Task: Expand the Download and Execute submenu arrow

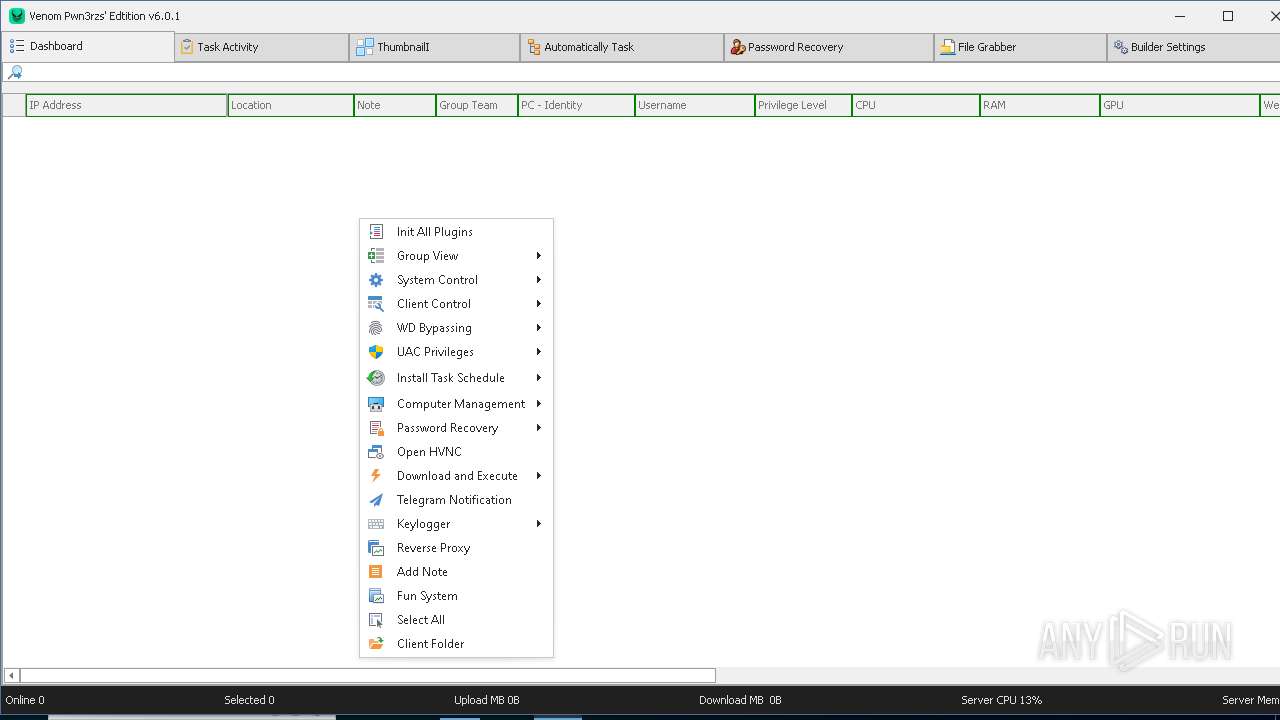Action: pos(538,476)
